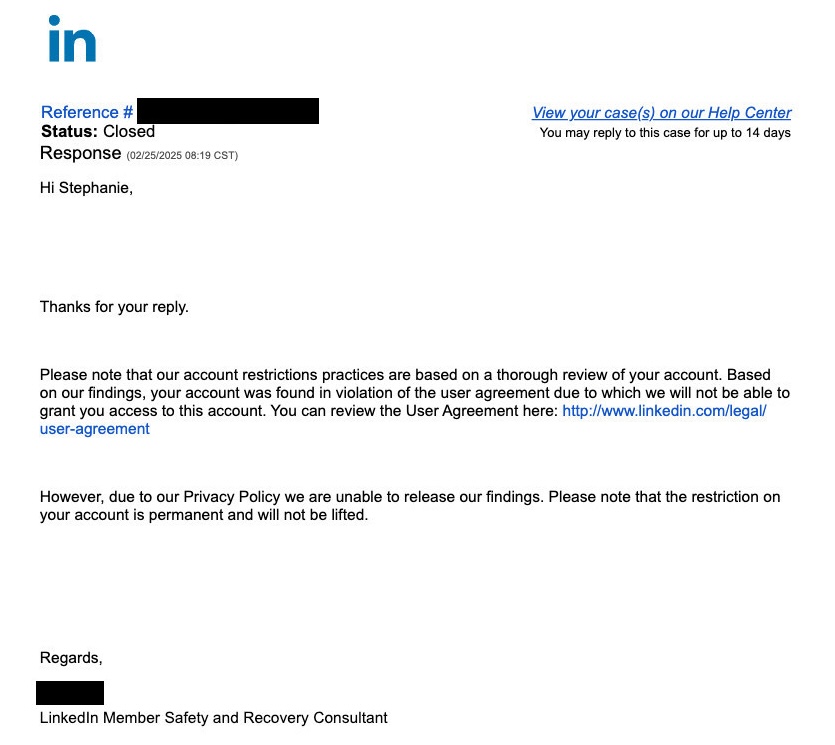Click the reply for up to 14 days note
The width and height of the screenshot is (835, 745).
click(665, 133)
